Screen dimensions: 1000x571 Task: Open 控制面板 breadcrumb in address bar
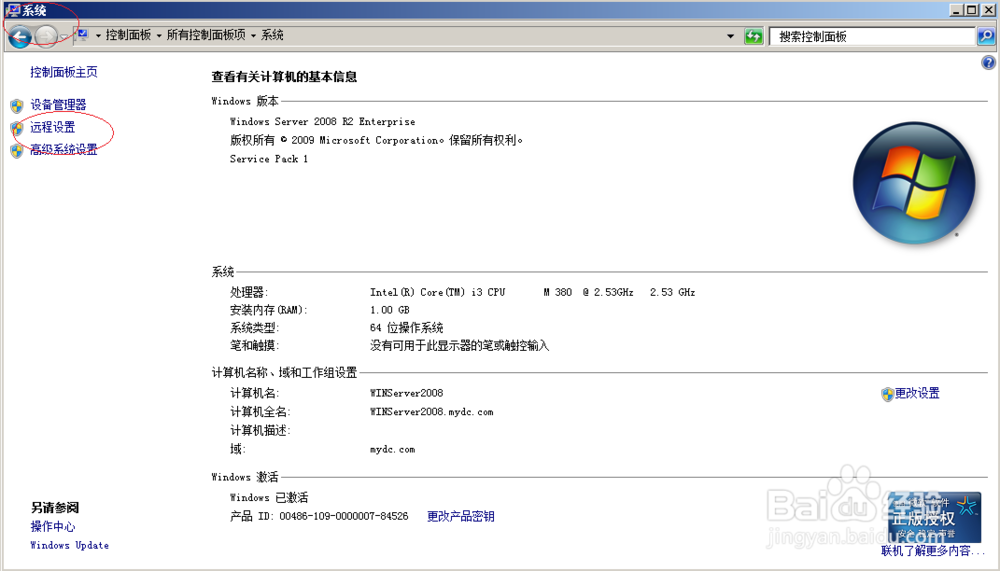click(x=128, y=35)
